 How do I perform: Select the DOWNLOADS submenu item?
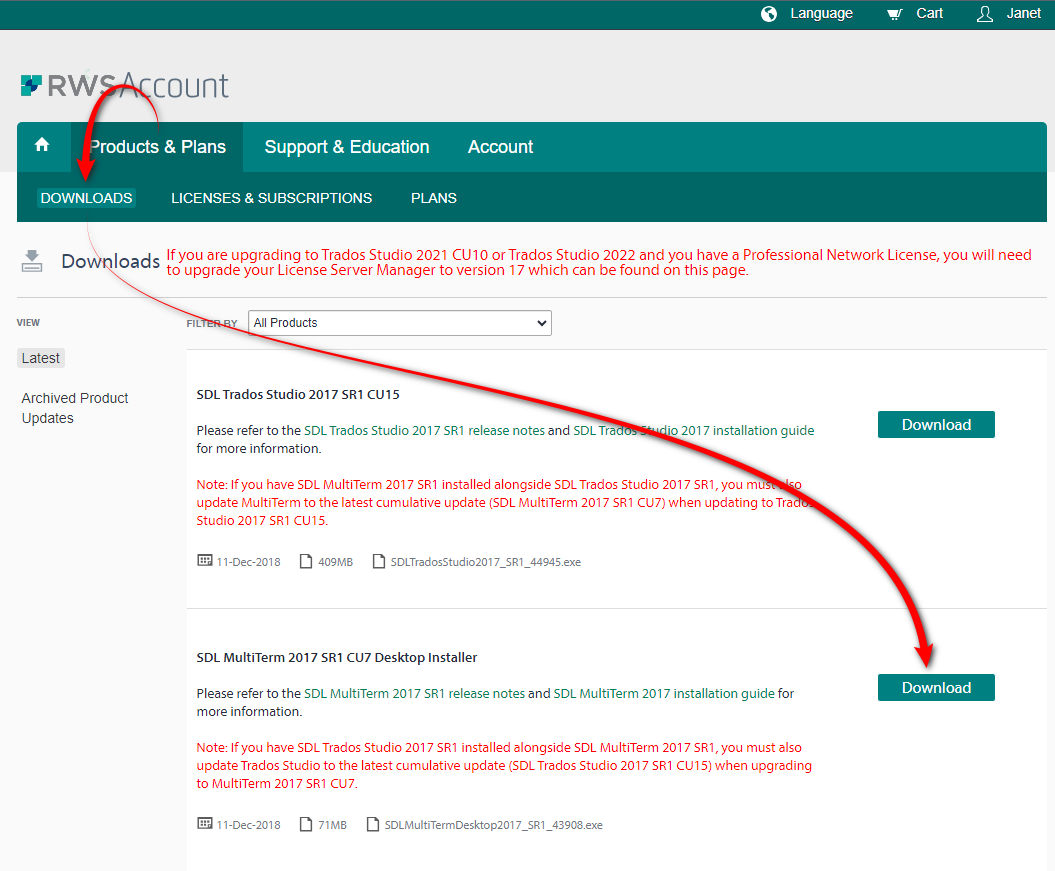86,198
